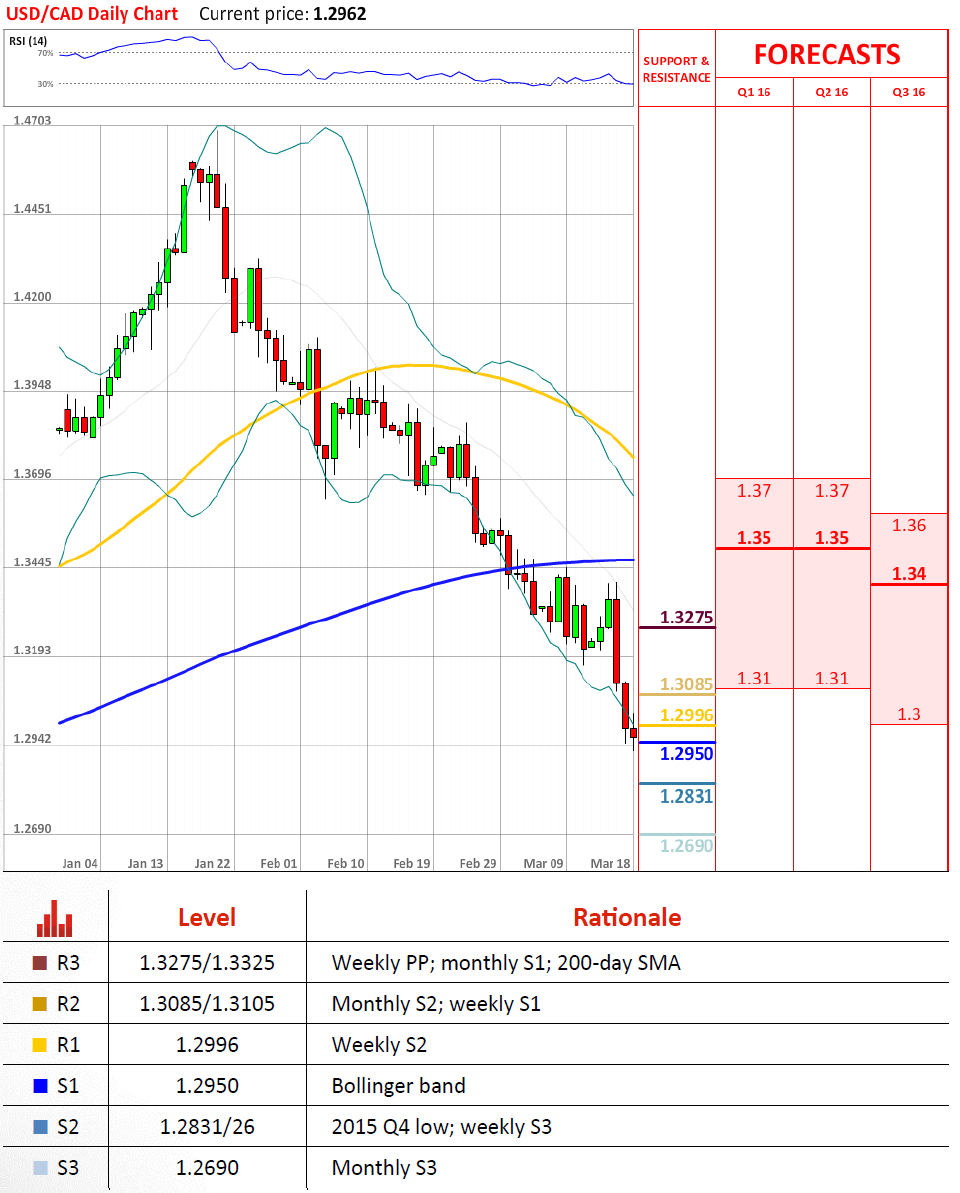The height and width of the screenshot is (1193, 960).
Task: Click the USD/CAD Daily Chart title
Action: (92, 14)
